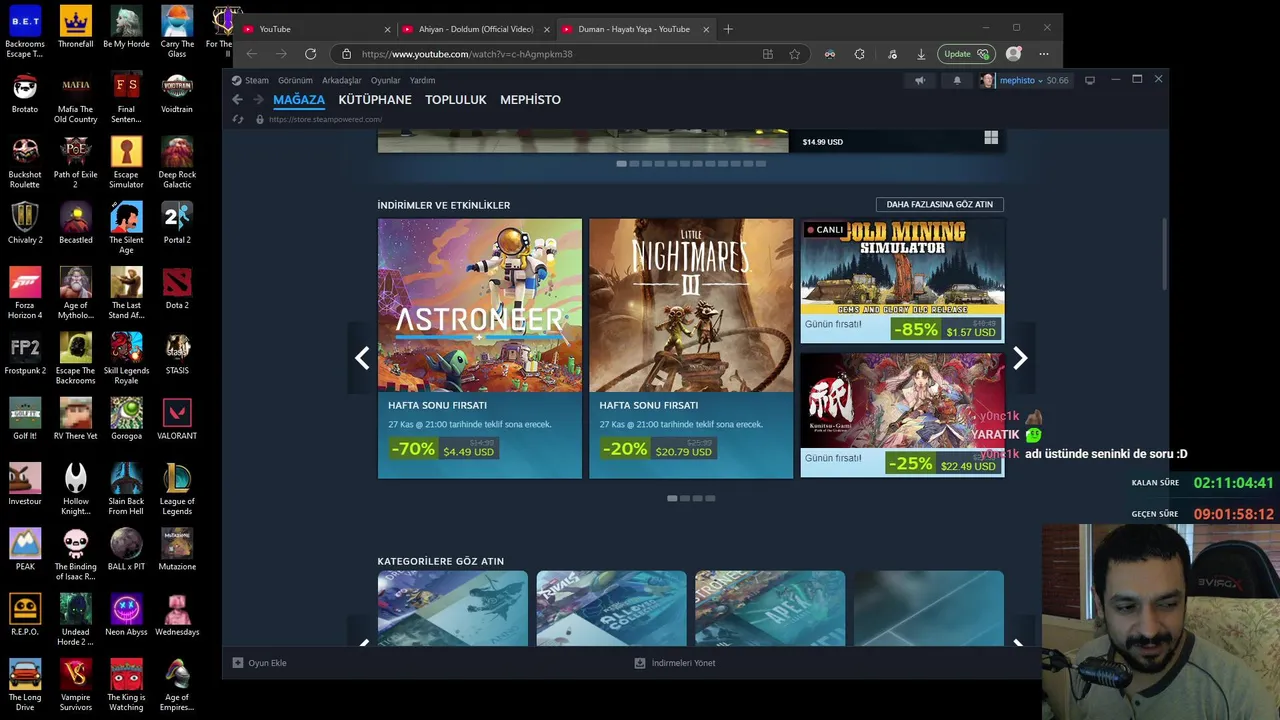Image resolution: width=1280 pixels, height=720 pixels.
Task: Switch Steam to Big Picture mode icon
Action: (x=1090, y=80)
